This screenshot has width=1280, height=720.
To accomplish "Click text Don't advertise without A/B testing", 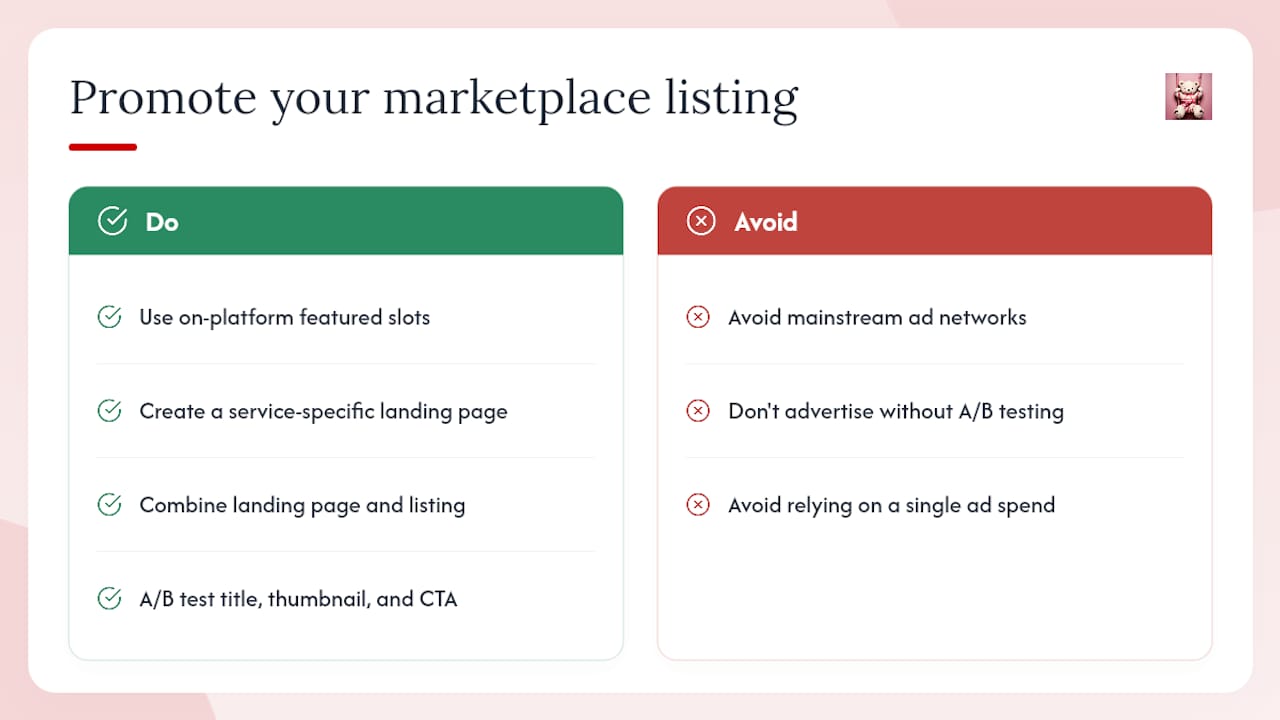I will (896, 412).
